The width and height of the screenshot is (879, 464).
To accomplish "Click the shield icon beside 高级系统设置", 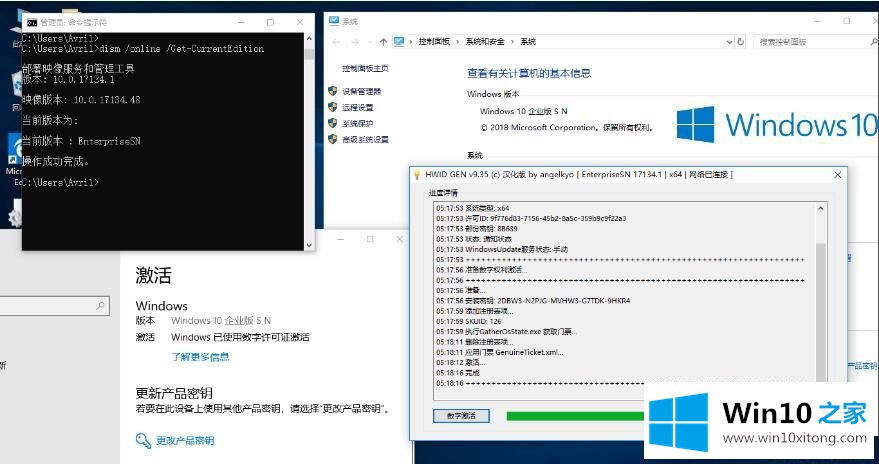I will 332,139.
